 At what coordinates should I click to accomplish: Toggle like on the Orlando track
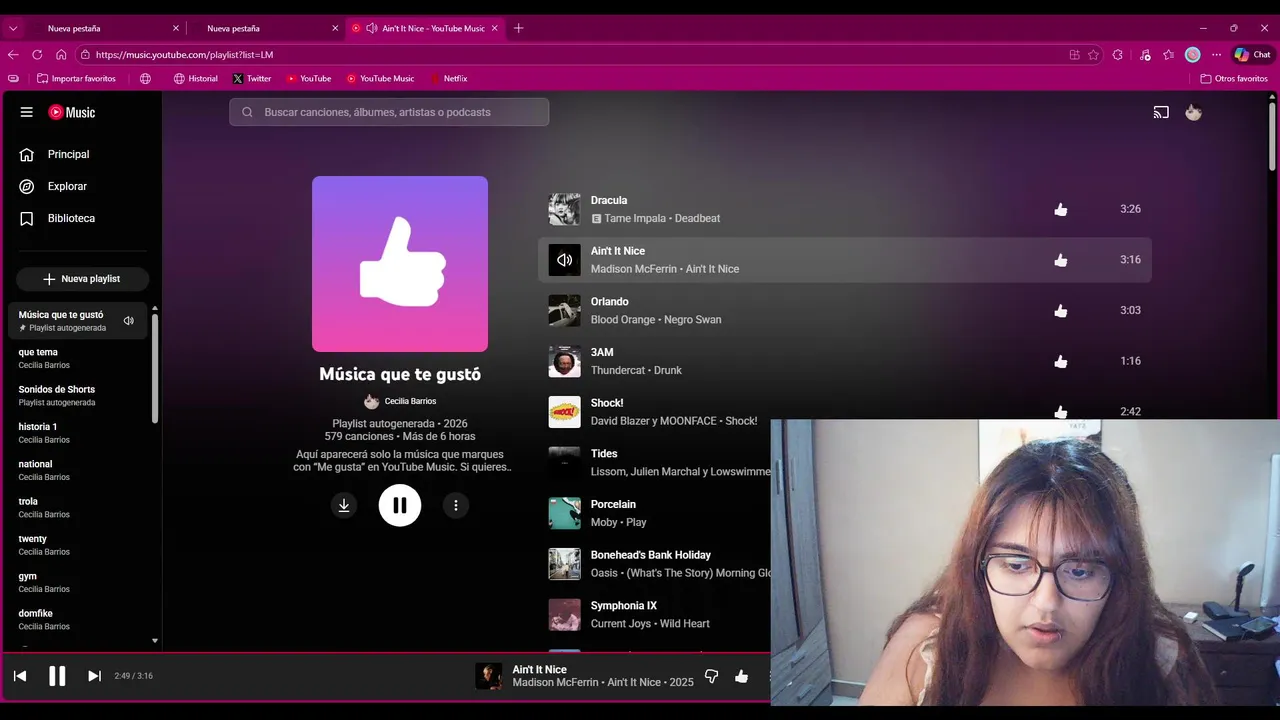(1061, 311)
